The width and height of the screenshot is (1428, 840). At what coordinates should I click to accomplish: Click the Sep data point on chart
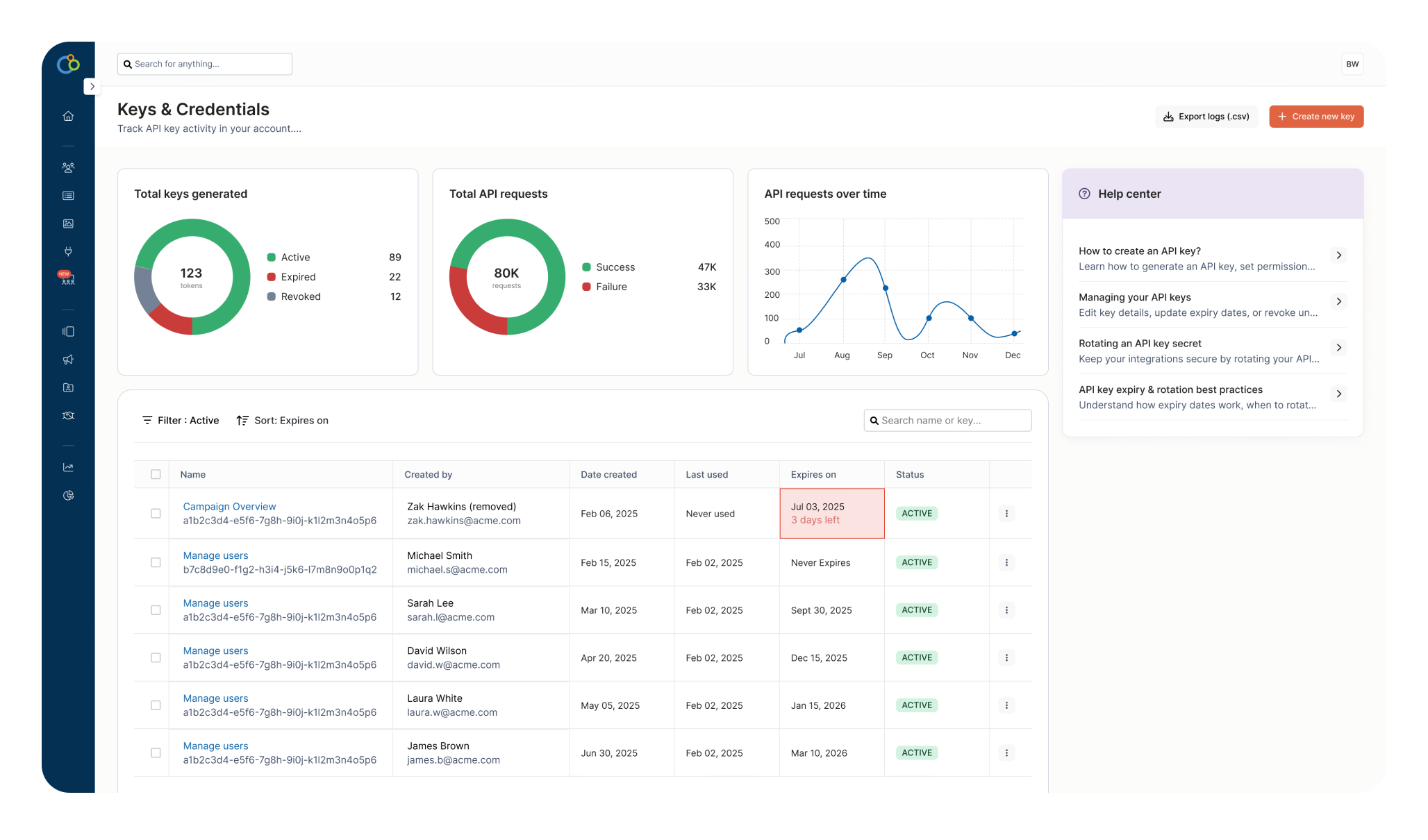pos(885,288)
